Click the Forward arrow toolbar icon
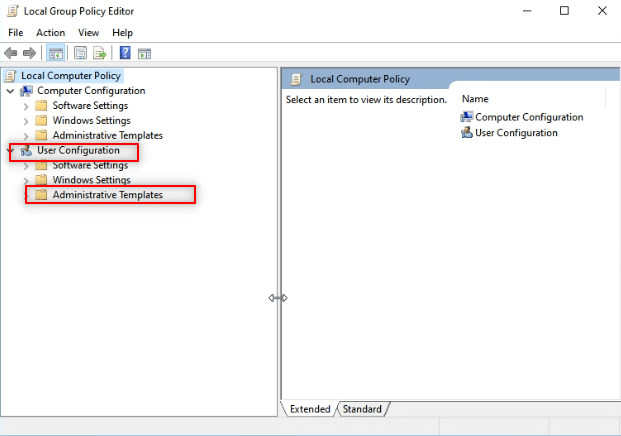The width and height of the screenshot is (621, 436). (29, 53)
